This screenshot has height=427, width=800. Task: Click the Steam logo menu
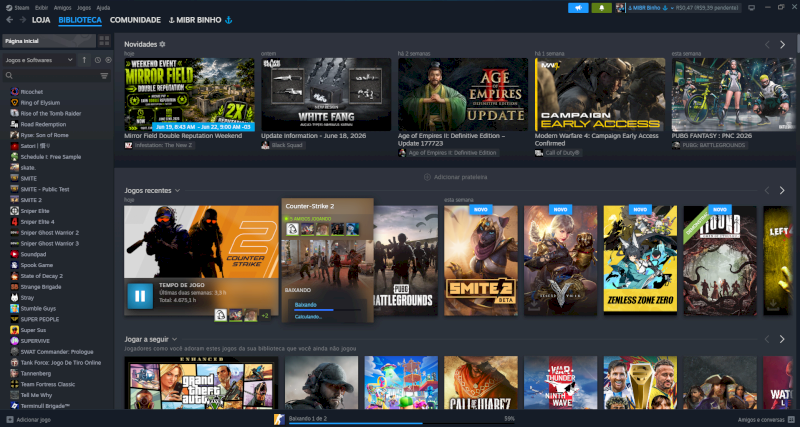9,8
